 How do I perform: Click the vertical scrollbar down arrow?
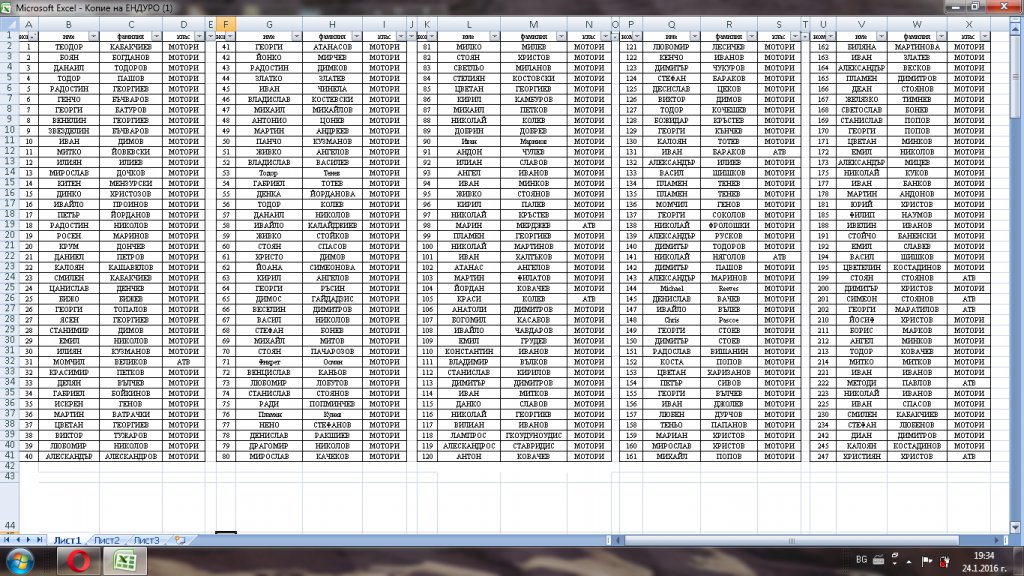[1015, 527]
